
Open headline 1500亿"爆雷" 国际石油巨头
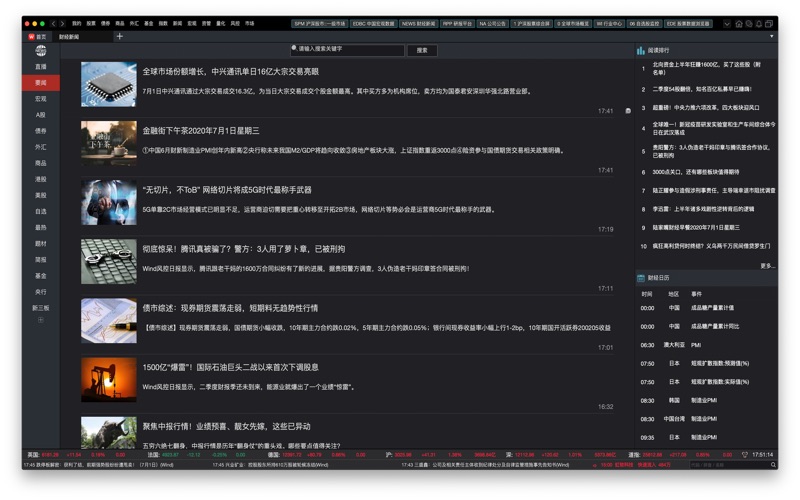pyautogui.click(x=231, y=367)
